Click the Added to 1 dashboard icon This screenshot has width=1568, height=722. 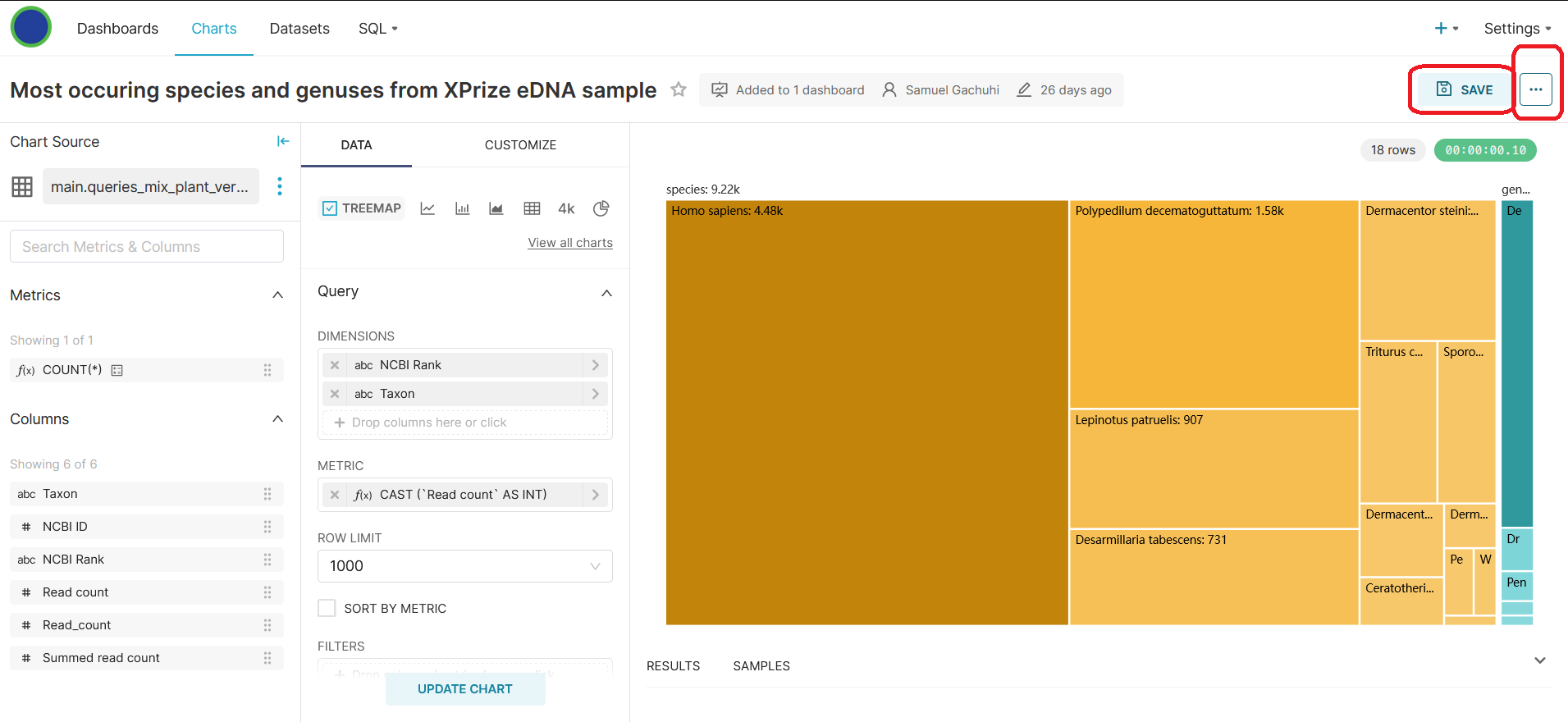[720, 89]
